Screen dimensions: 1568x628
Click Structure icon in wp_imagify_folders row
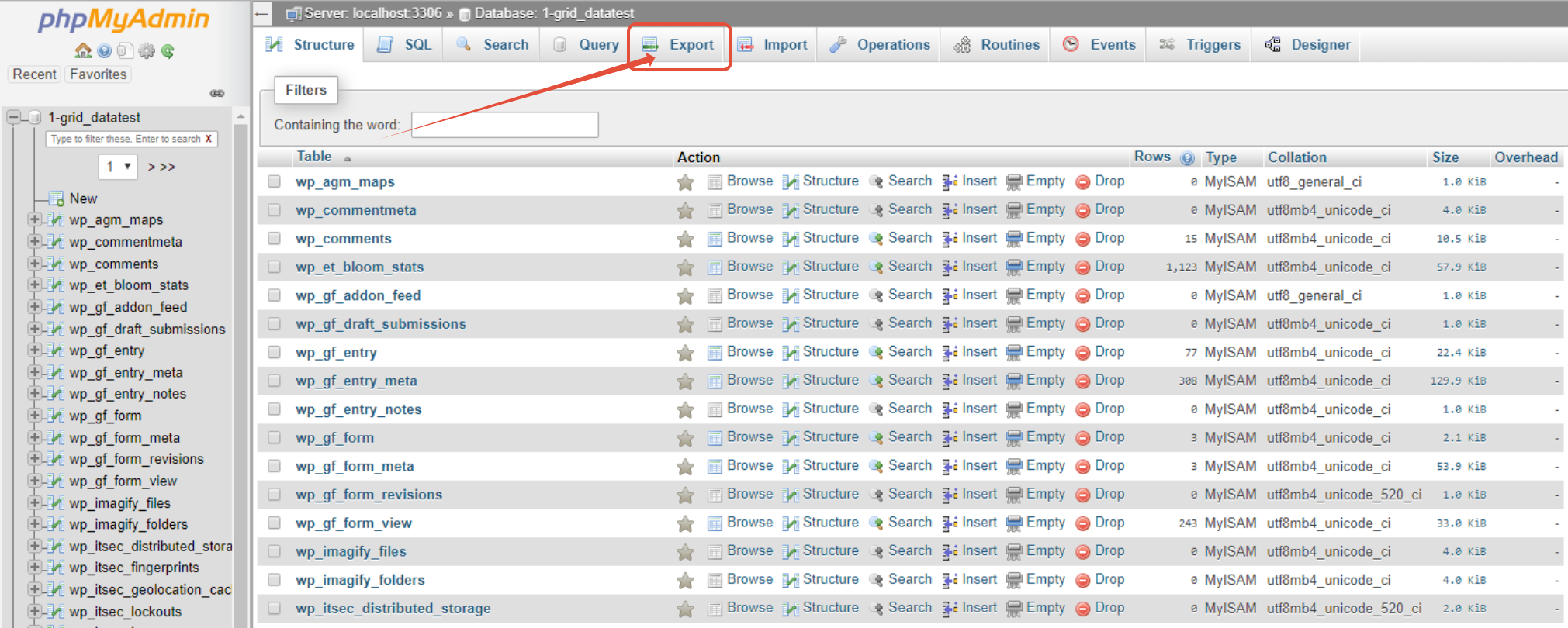tap(790, 580)
